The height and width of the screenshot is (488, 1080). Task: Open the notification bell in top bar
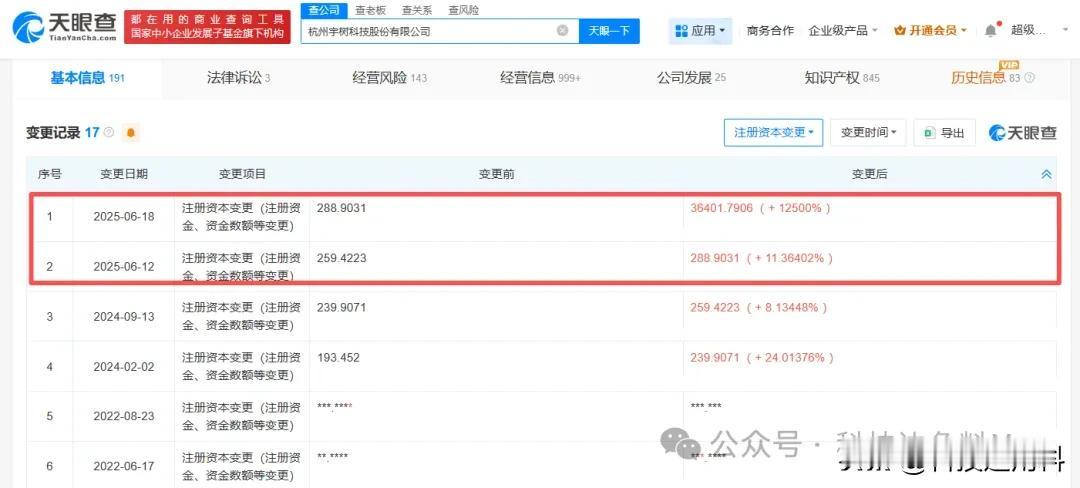(x=990, y=31)
